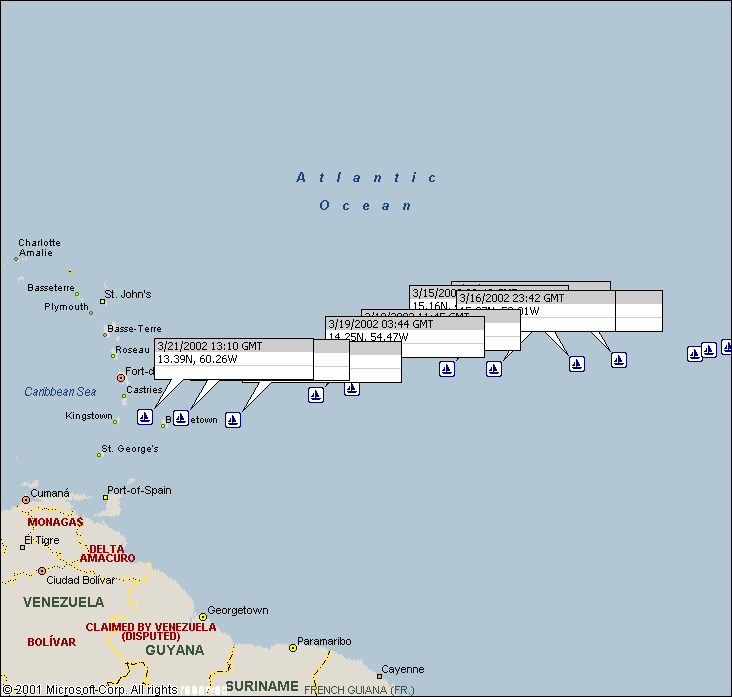
Task: Select the 3/19/2002 03:44 GMT callout
Action: click(x=380, y=324)
